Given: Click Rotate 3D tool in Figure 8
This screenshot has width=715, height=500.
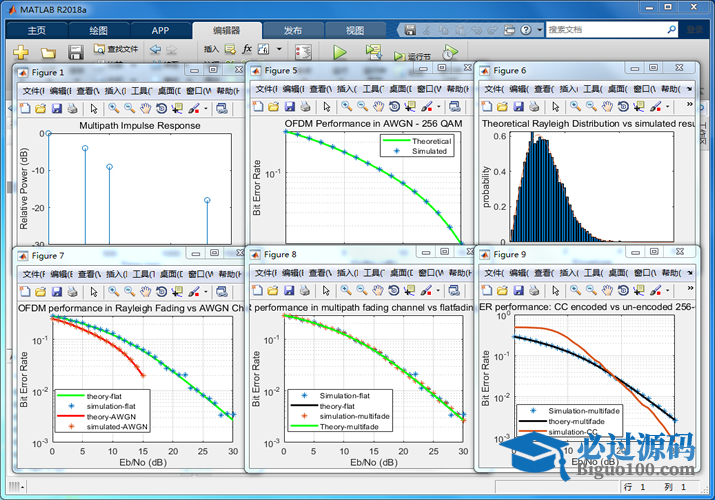Looking at the screenshot, I should point(393,290).
